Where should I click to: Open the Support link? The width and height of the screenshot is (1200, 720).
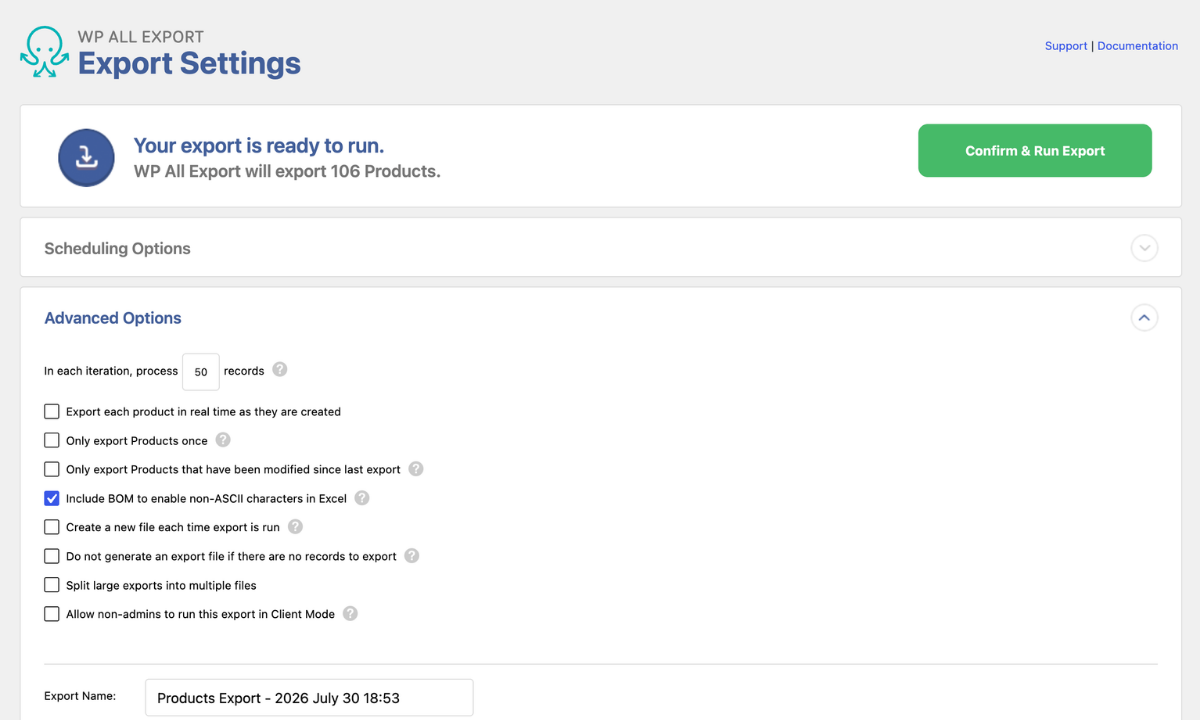(1066, 46)
